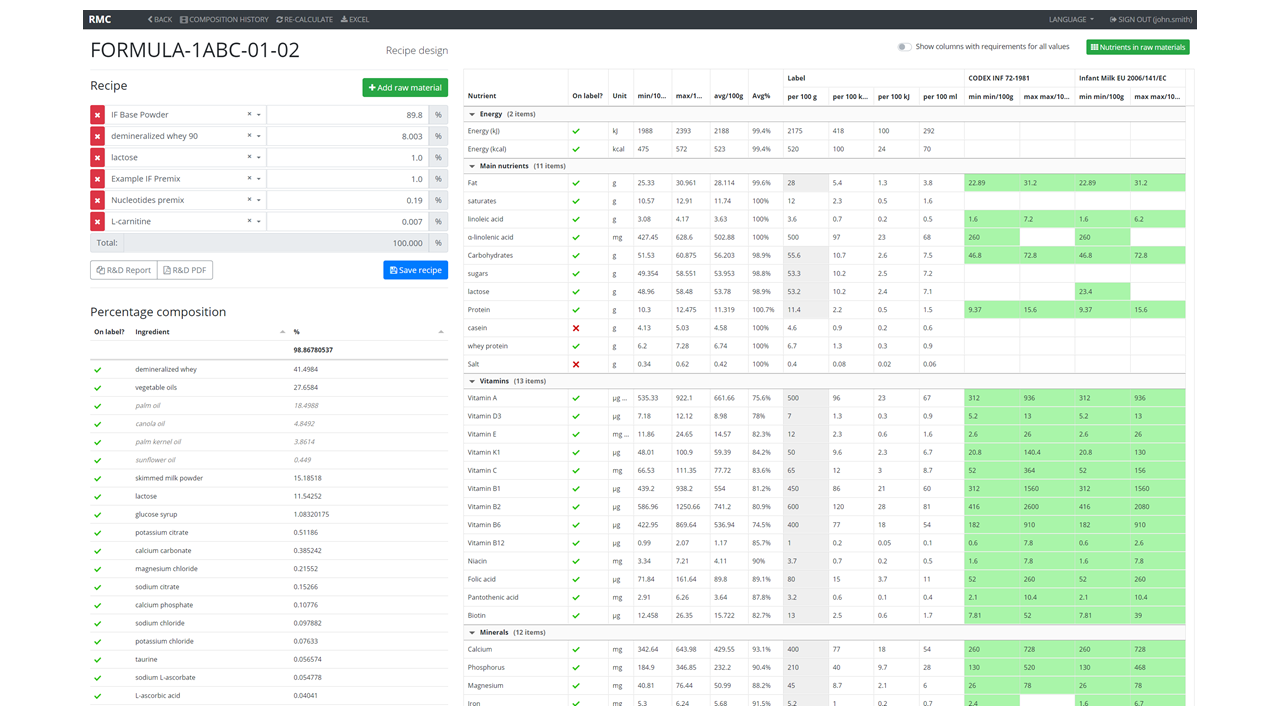Toggle casein on-label red cross icon

(x=576, y=328)
